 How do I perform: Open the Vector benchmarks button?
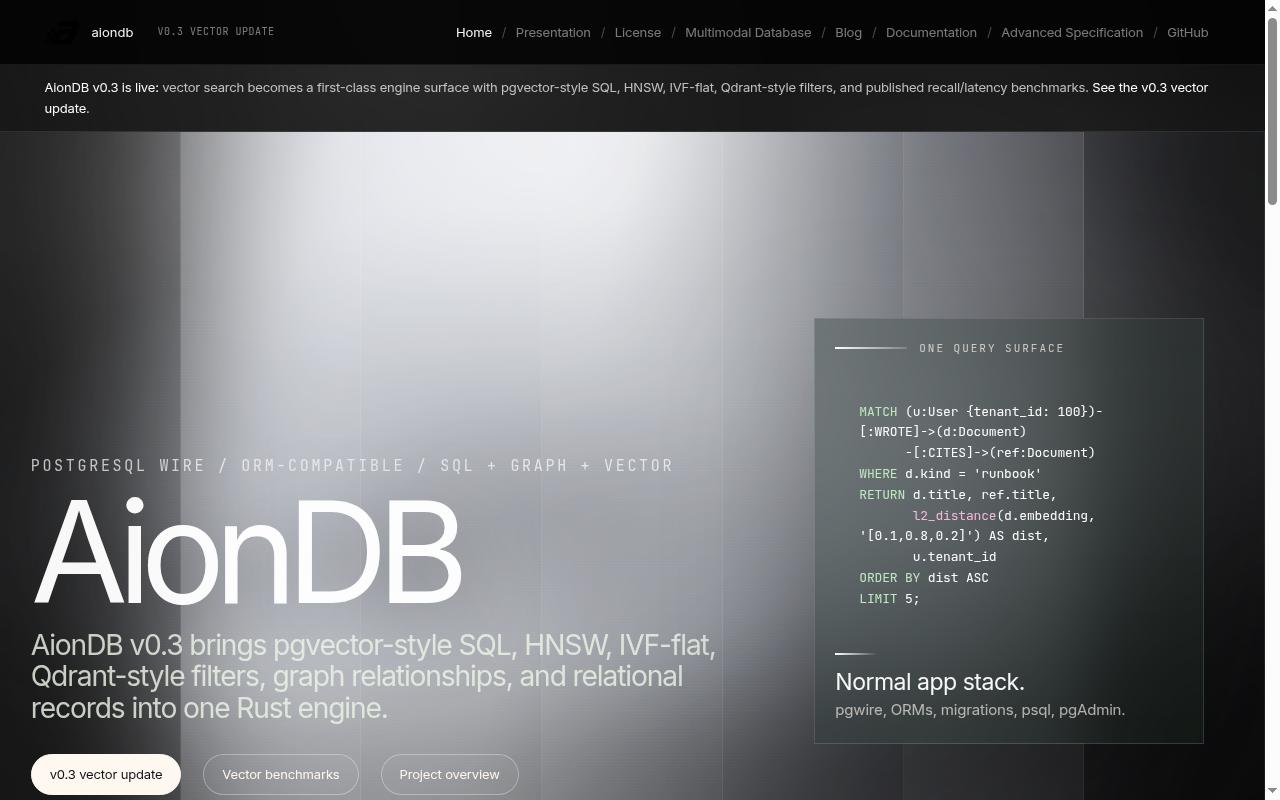pyautogui.click(x=280, y=774)
